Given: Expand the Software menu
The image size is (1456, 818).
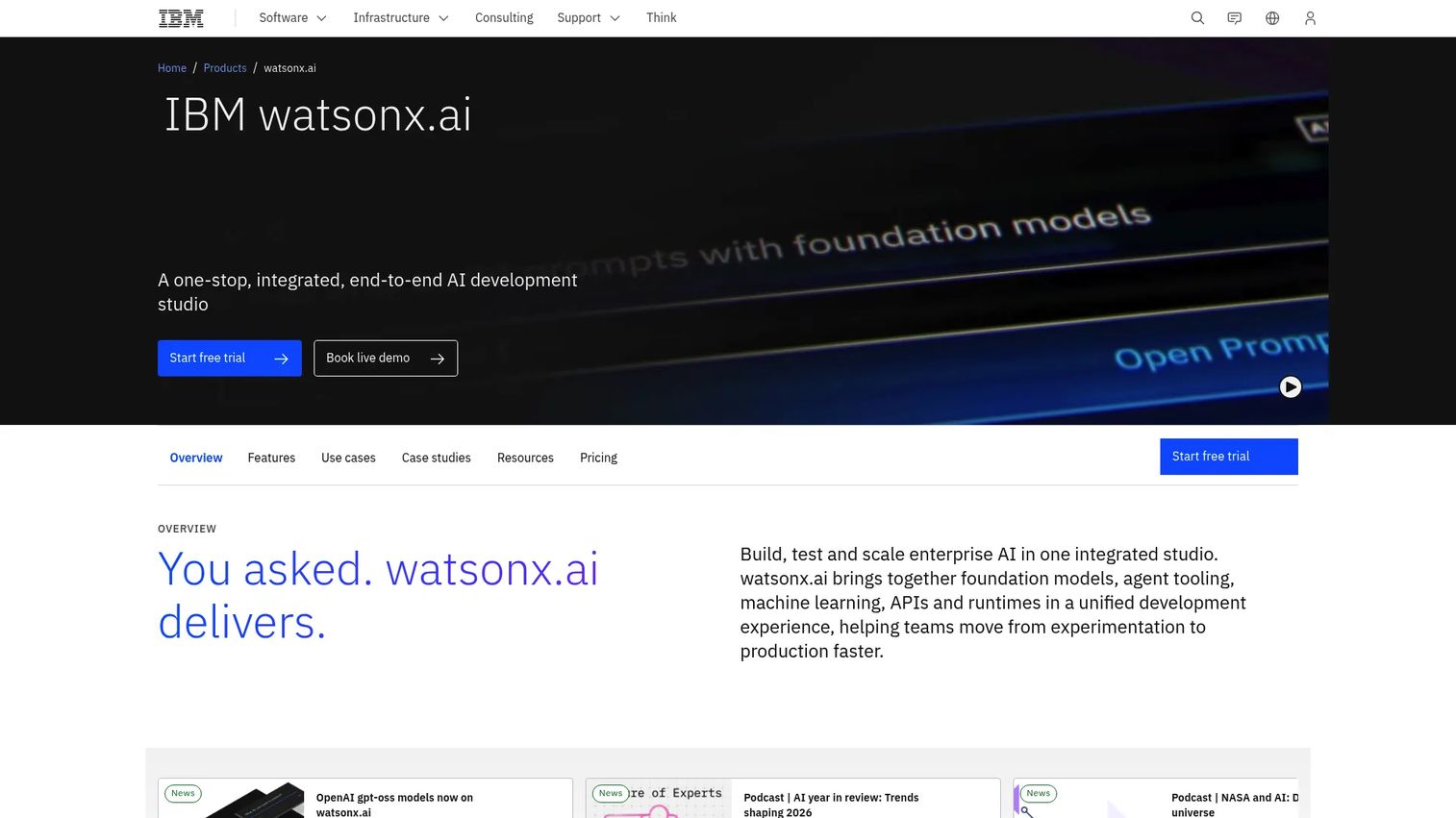Looking at the screenshot, I should coord(292,18).
